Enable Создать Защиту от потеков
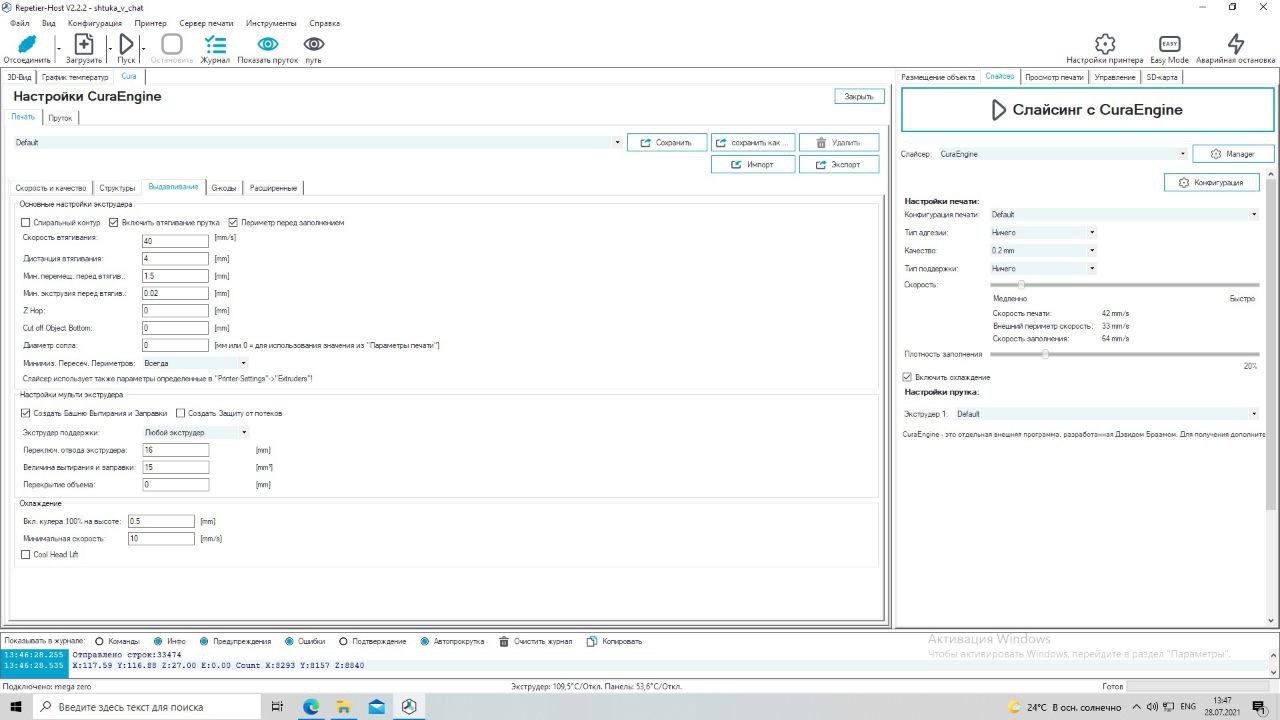 (x=181, y=413)
